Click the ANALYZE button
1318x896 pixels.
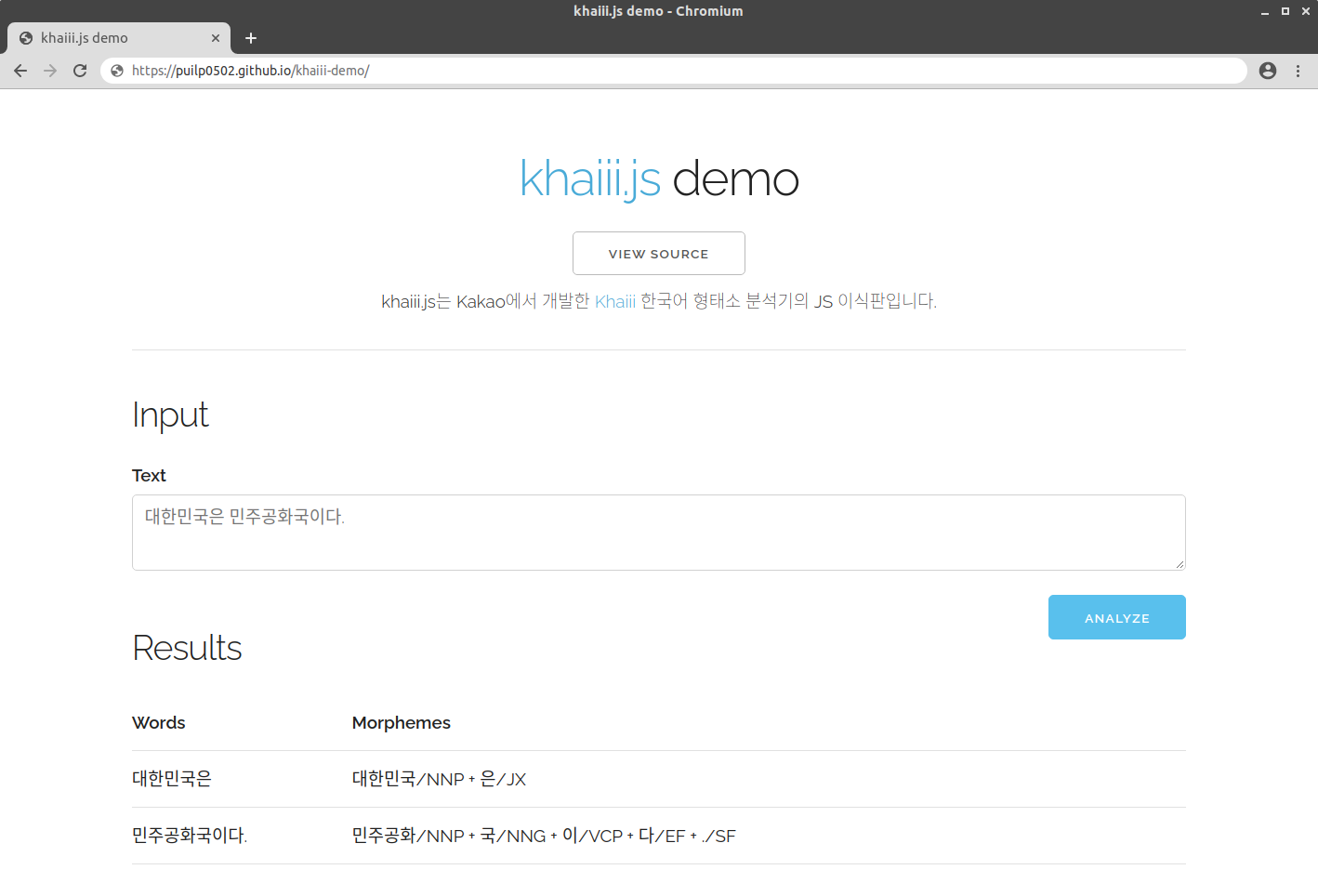pos(1117,617)
